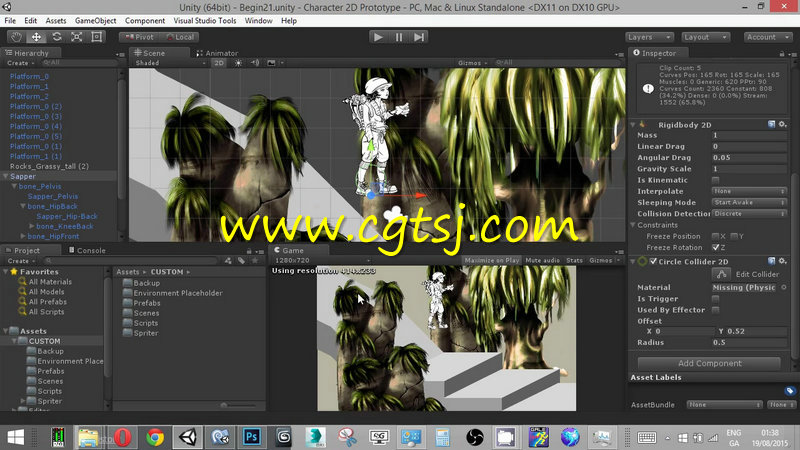Click the Pause button

point(398,37)
